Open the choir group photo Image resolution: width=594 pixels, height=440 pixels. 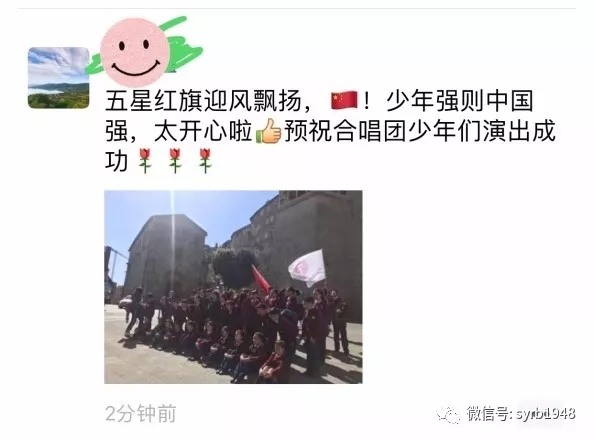[x=233, y=287]
